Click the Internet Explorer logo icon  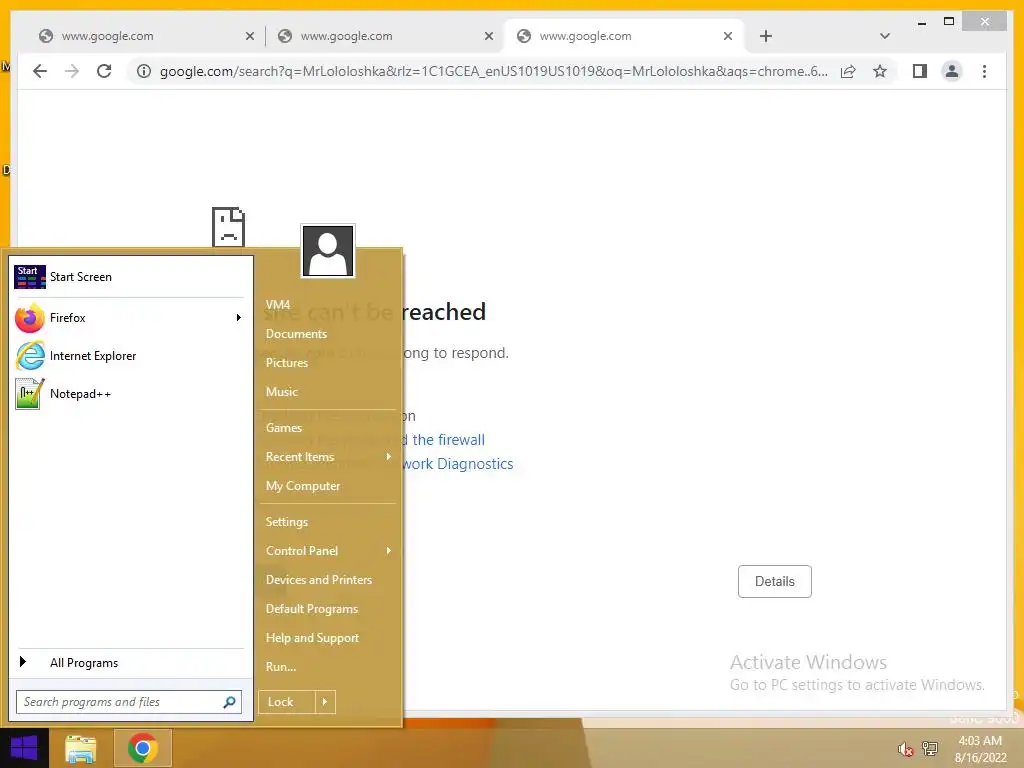pyautogui.click(x=30, y=356)
